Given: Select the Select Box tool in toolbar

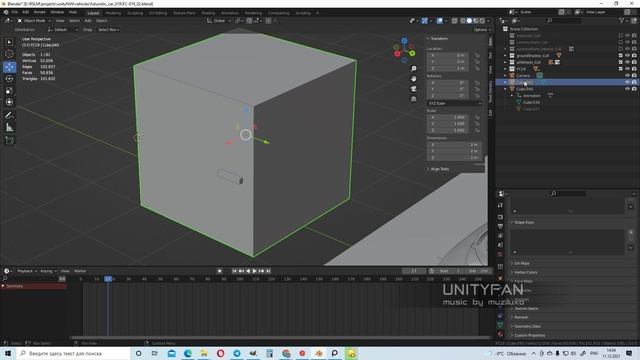Looking at the screenshot, I should pyautogui.click(x=9, y=42).
